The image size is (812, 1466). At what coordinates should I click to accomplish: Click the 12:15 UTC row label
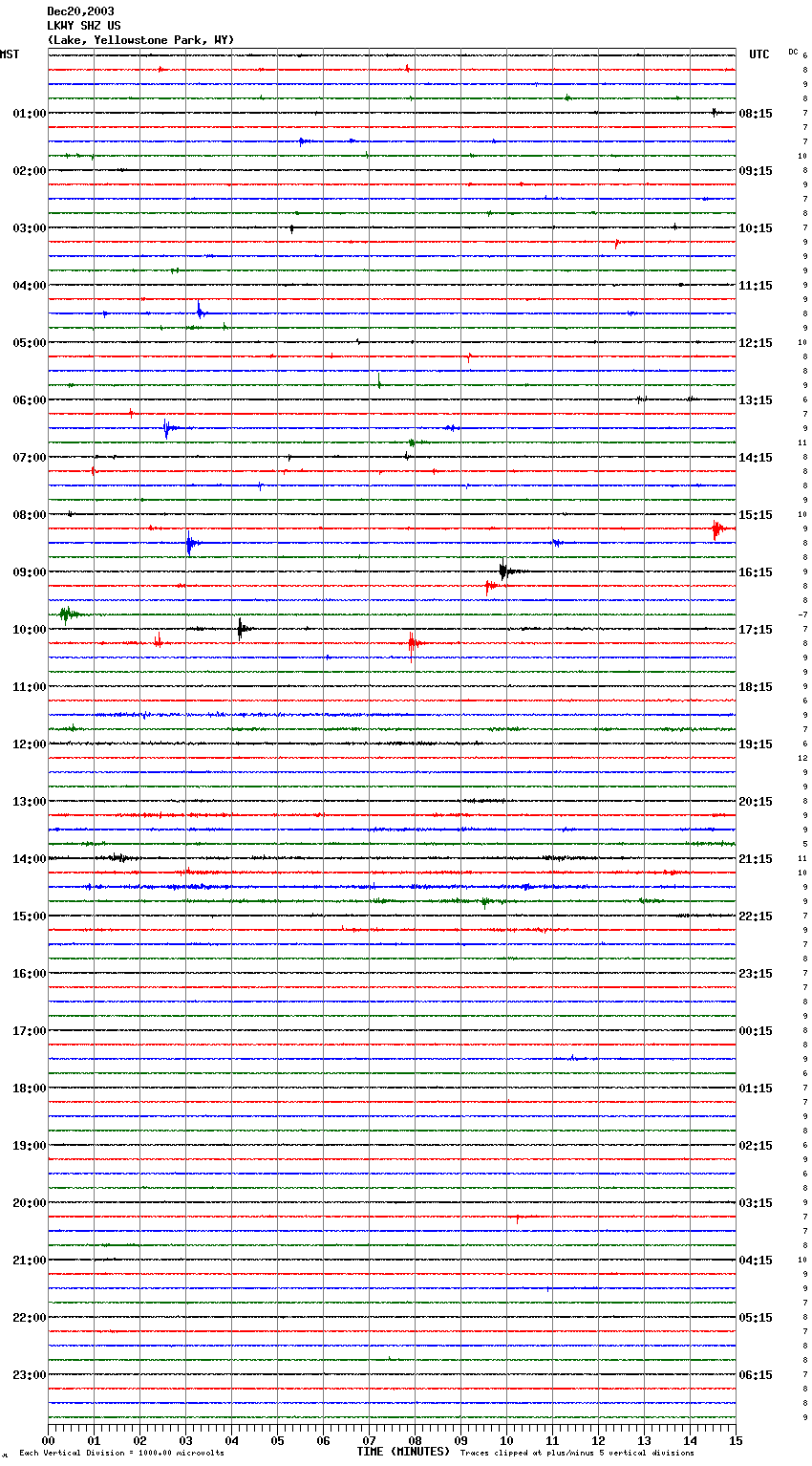(x=756, y=343)
